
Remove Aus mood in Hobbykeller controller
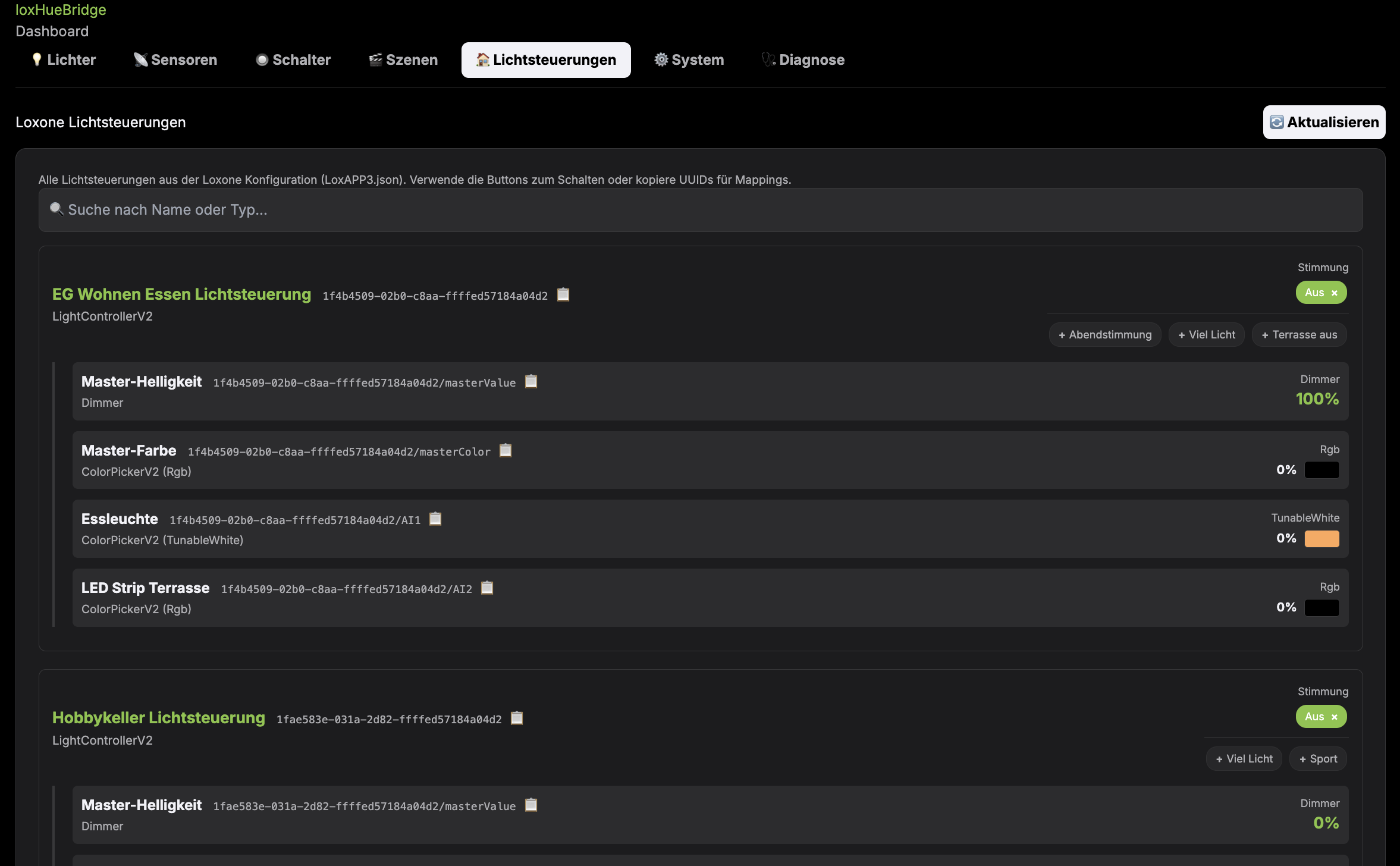[1335, 717]
